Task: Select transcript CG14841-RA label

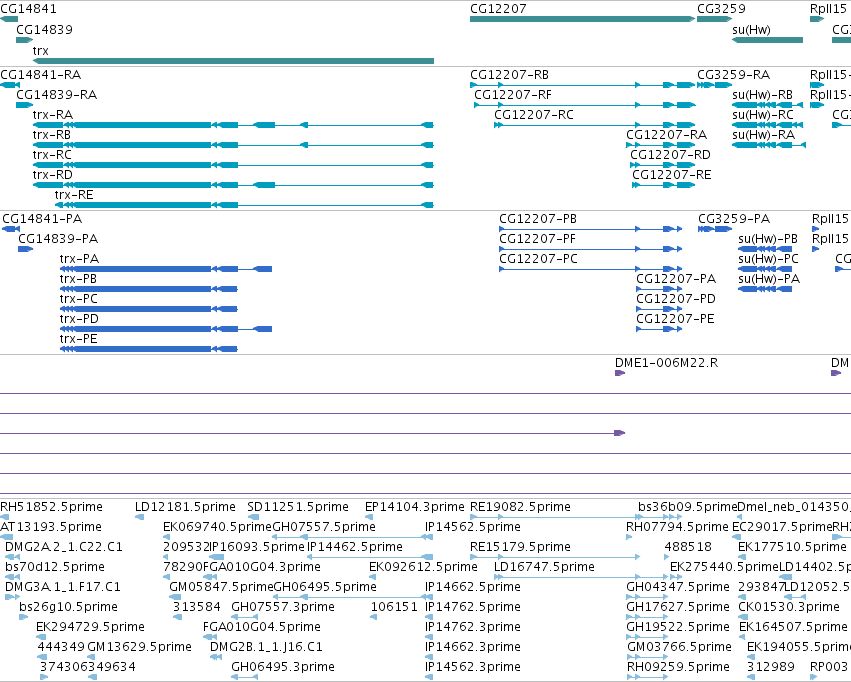Action: click(x=41, y=74)
